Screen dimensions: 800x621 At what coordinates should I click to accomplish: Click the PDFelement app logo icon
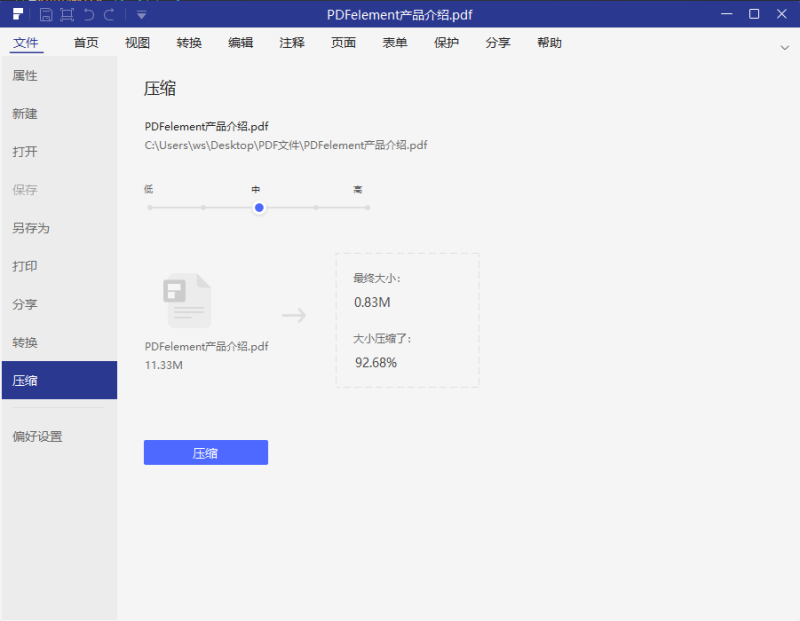point(18,14)
